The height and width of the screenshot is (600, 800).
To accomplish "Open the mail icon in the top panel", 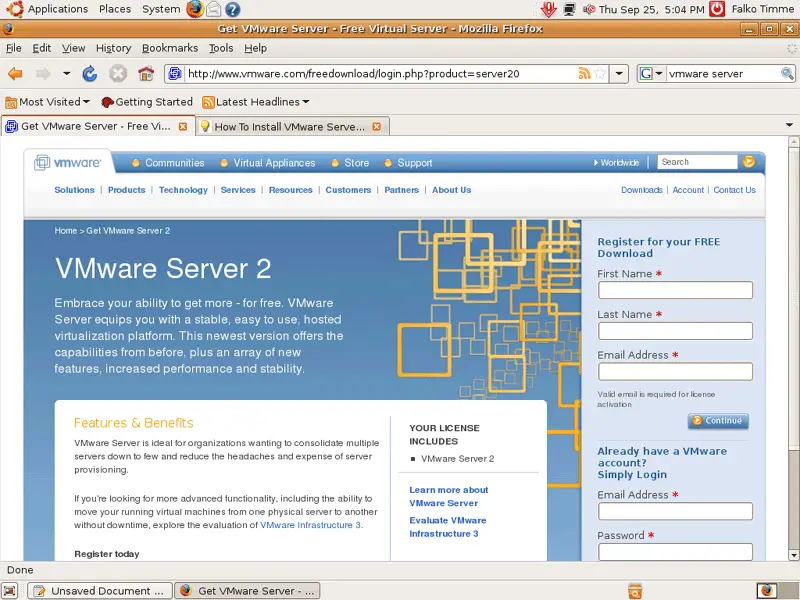I will tap(213, 9).
